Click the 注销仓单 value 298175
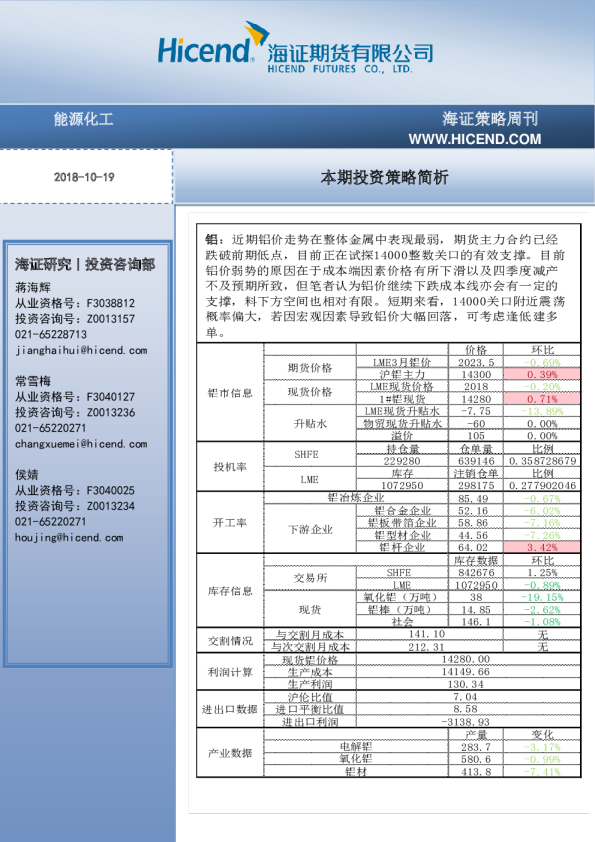The image size is (595, 842). point(476,485)
